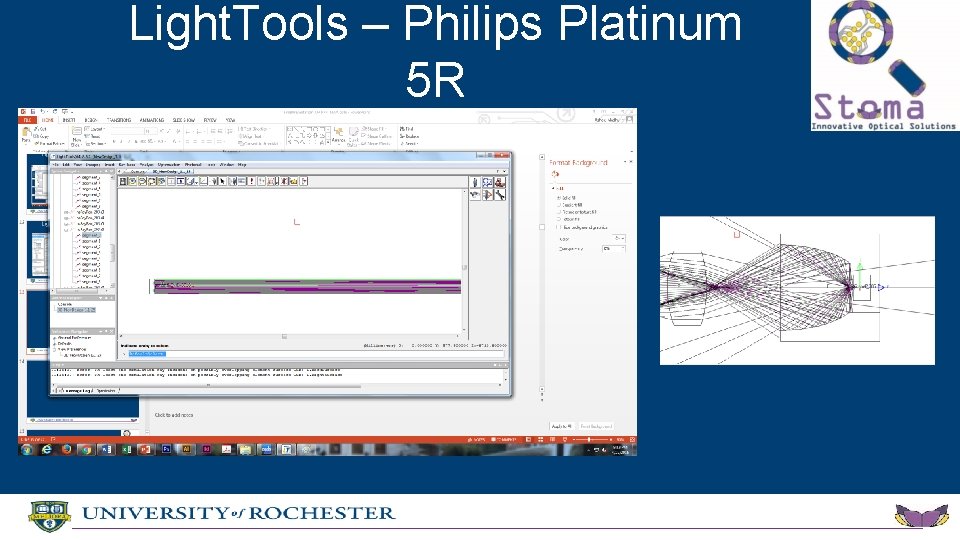Open the Color dropdown in Format Background
Viewport: 960px width, 540px height.
619,238
